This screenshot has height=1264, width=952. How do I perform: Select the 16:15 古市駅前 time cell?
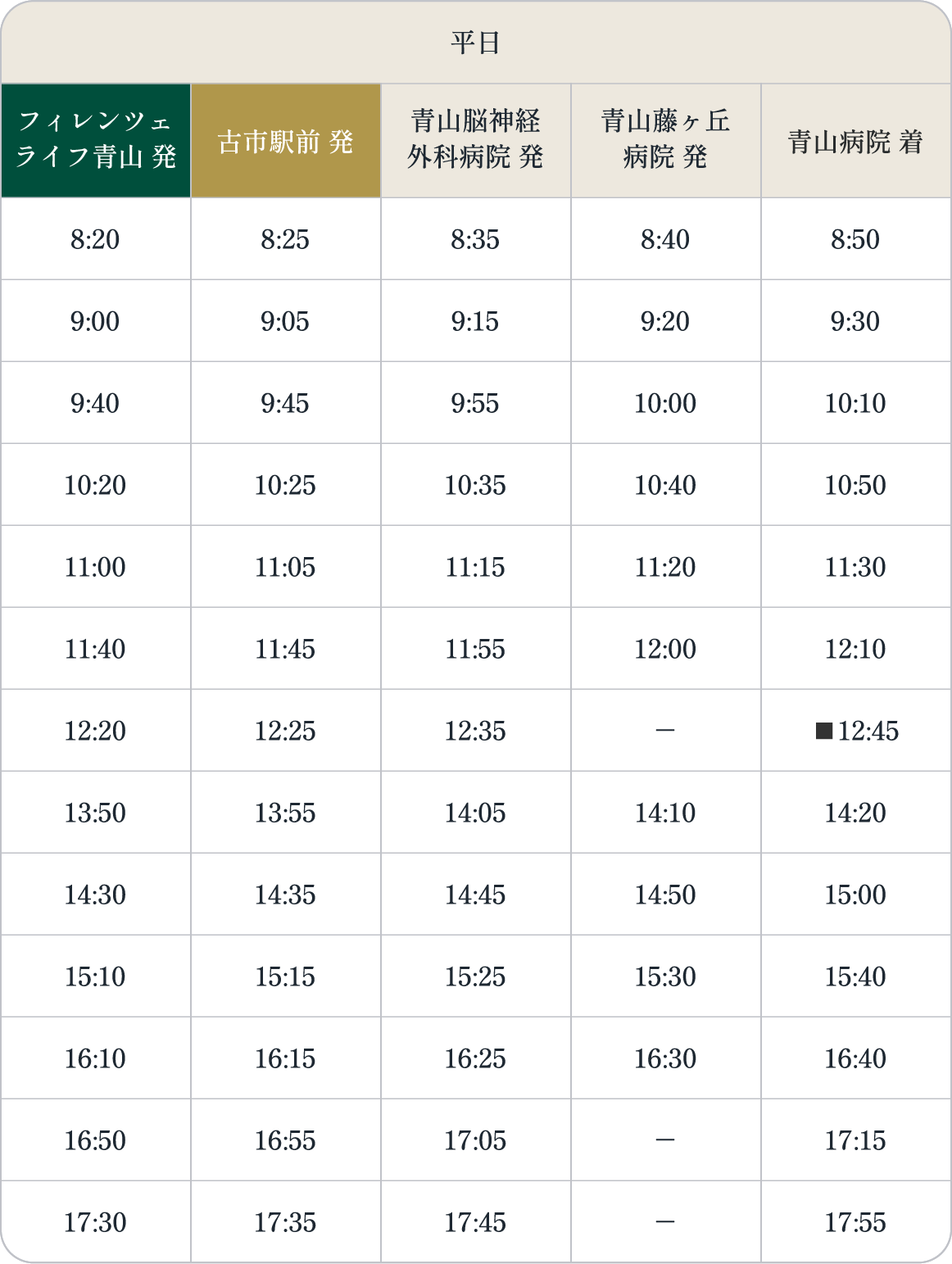(286, 1058)
